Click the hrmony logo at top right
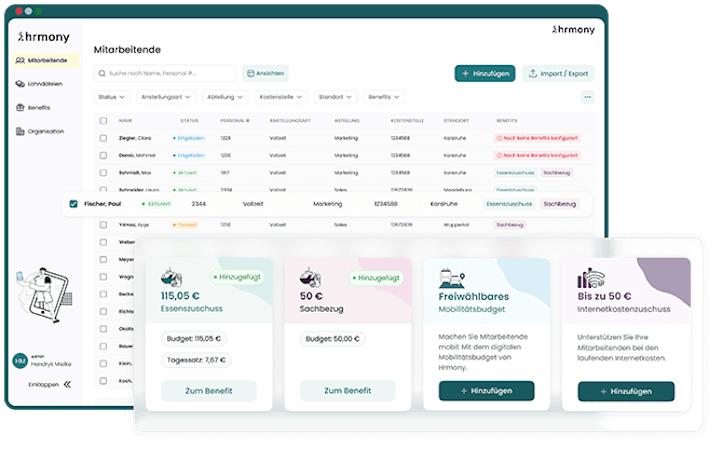 (573, 30)
